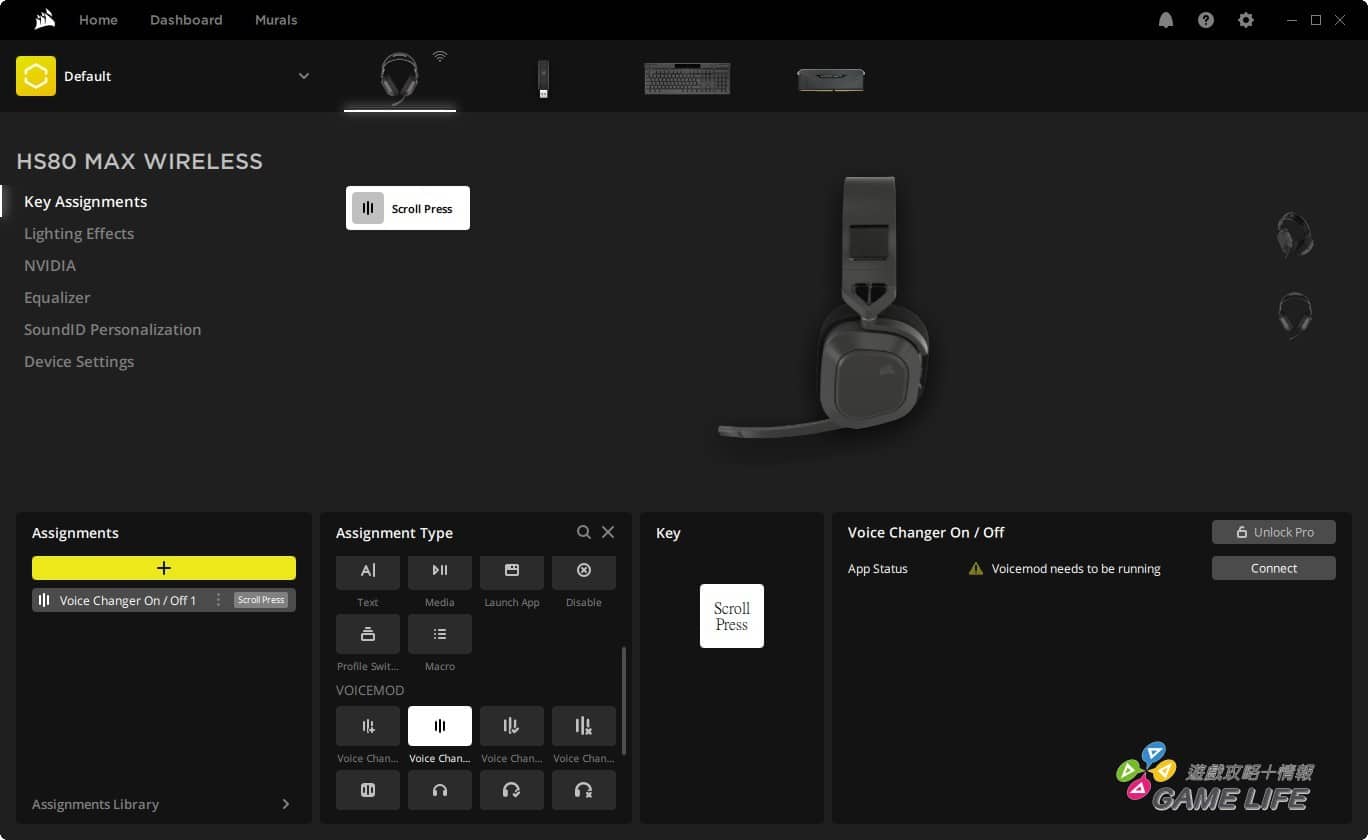1368x840 pixels.
Task: Select the Media assignment type icon
Action: coord(440,571)
